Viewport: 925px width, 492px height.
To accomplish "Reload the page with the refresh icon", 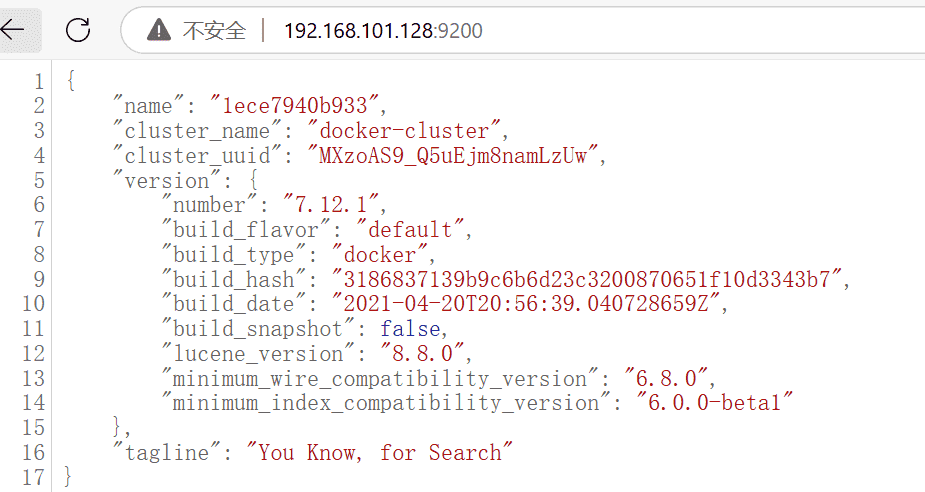I will [x=78, y=30].
